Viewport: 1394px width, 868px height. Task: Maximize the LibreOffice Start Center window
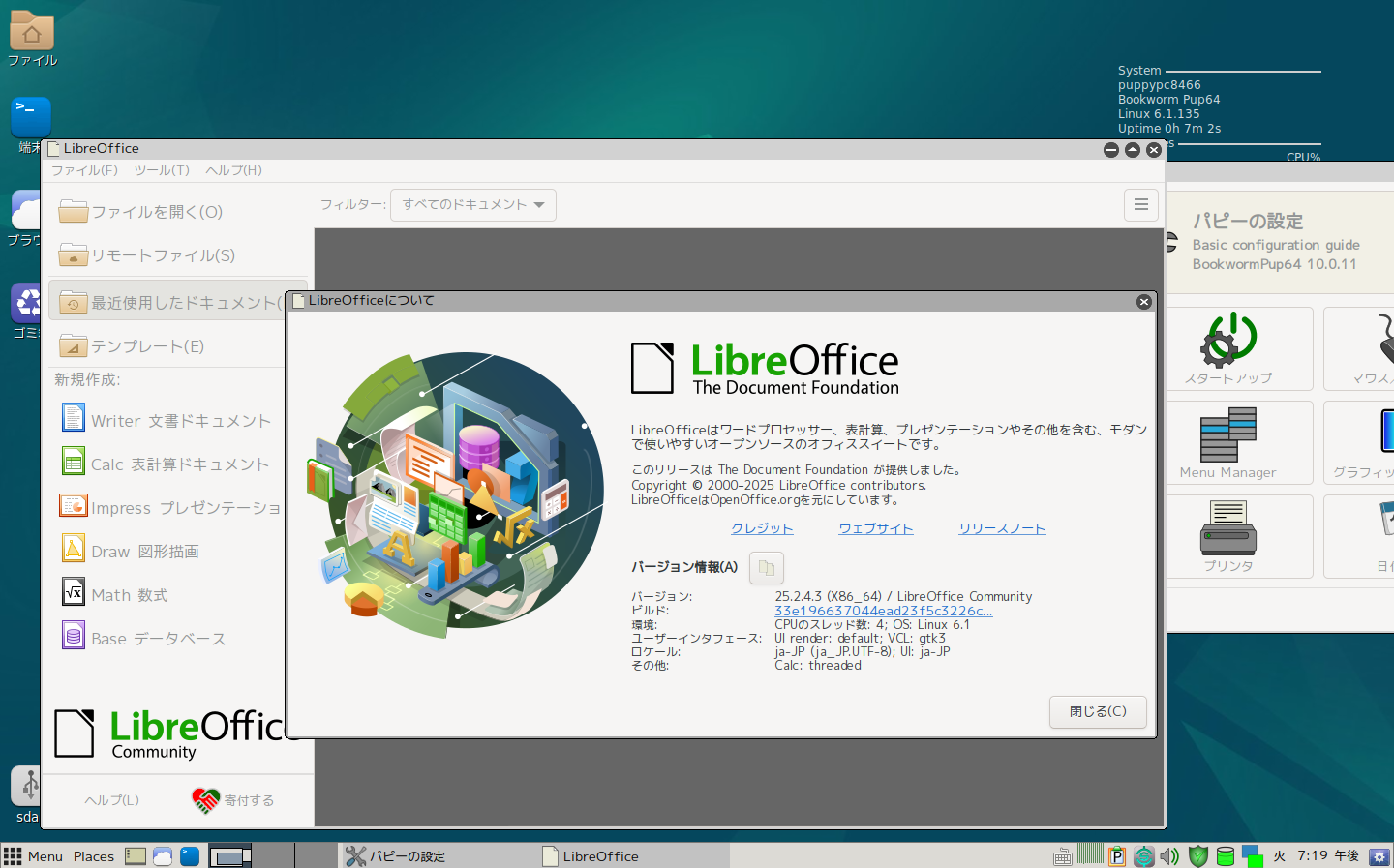[x=1133, y=150]
